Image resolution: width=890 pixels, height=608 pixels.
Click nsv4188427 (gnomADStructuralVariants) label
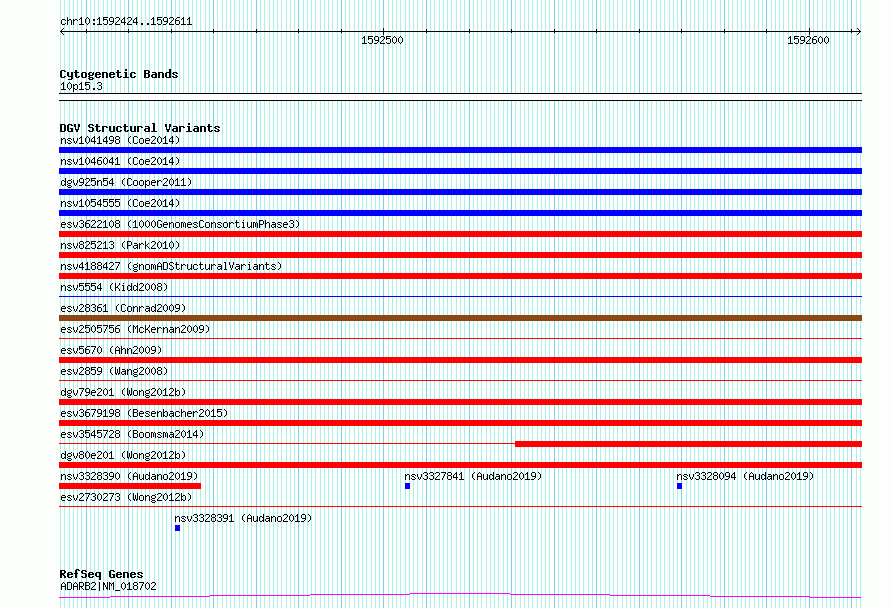click(171, 266)
